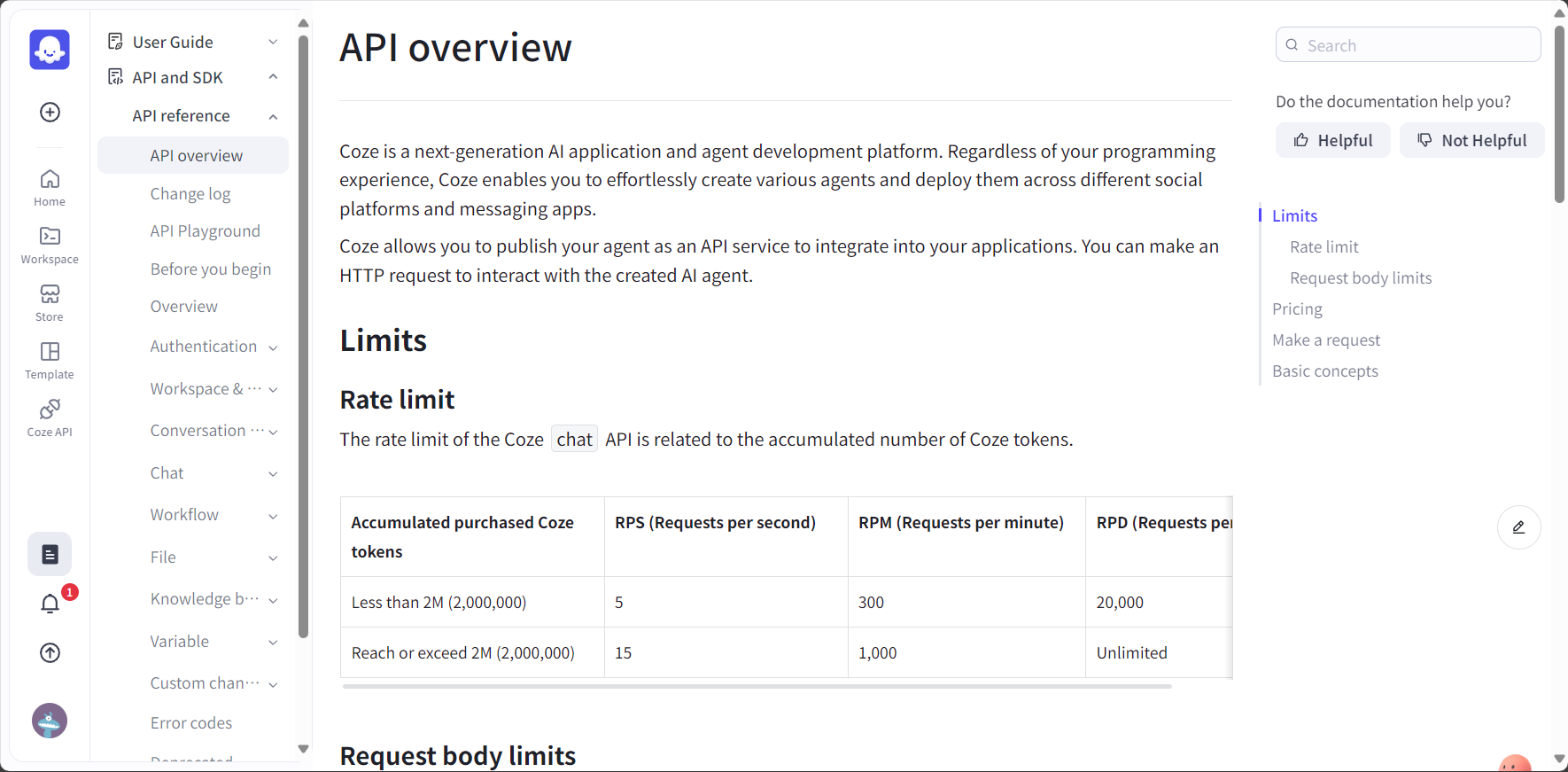Open Error codes page

pyautogui.click(x=193, y=722)
